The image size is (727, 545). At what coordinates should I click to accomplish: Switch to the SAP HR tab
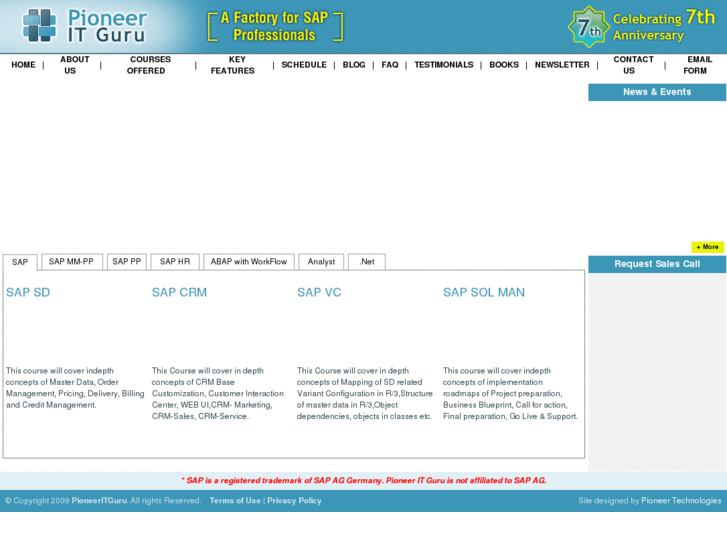click(175, 262)
